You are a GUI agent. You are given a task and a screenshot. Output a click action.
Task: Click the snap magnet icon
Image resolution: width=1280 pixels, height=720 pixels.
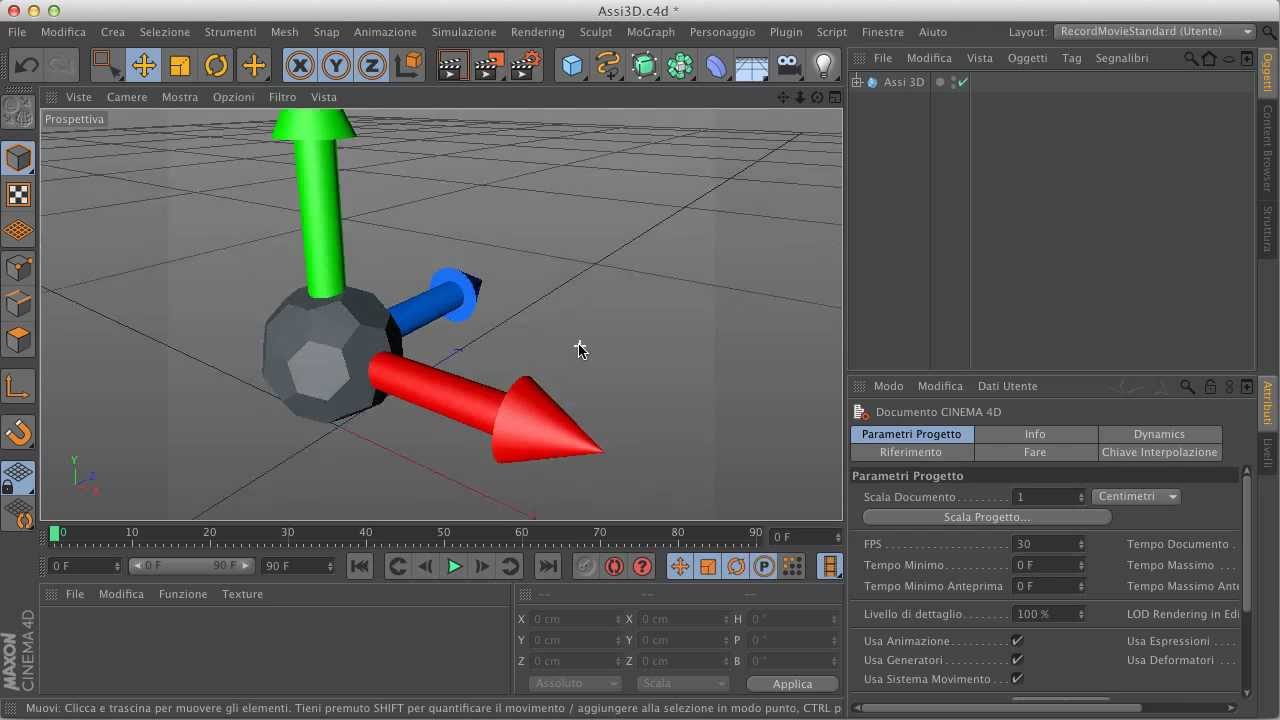(x=18, y=433)
